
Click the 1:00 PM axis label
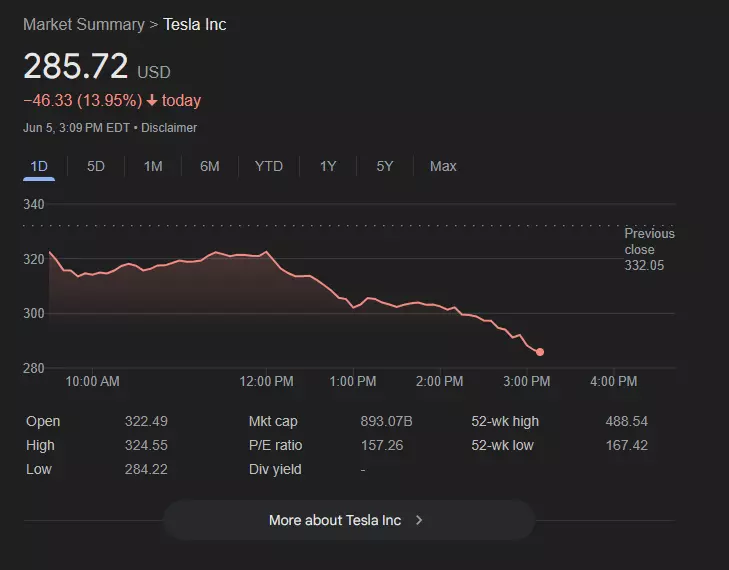(353, 382)
